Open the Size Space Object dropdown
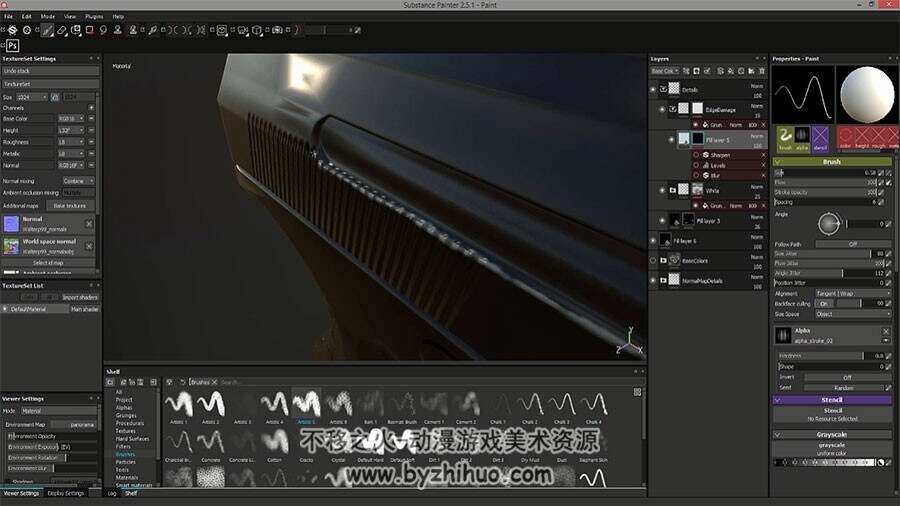The width and height of the screenshot is (900, 506). pyautogui.click(x=852, y=314)
